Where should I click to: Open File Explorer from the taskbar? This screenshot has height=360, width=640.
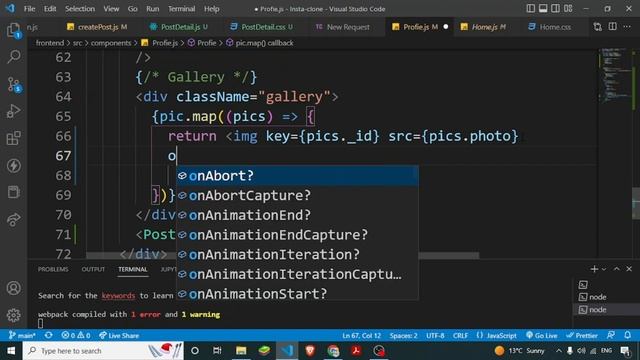coord(241,351)
